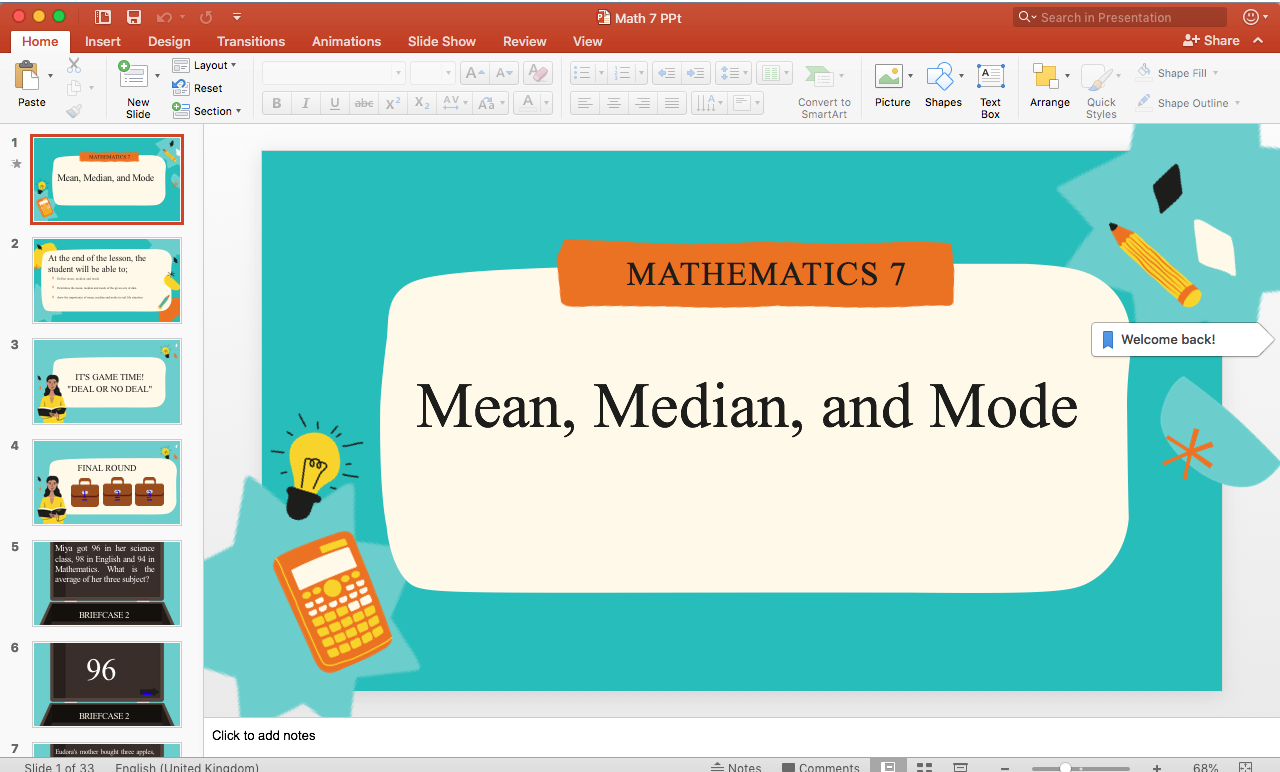The image size is (1280, 772).
Task: Select slide 3 'IT'S GAME TIME!' thumbnail
Action: [107, 381]
